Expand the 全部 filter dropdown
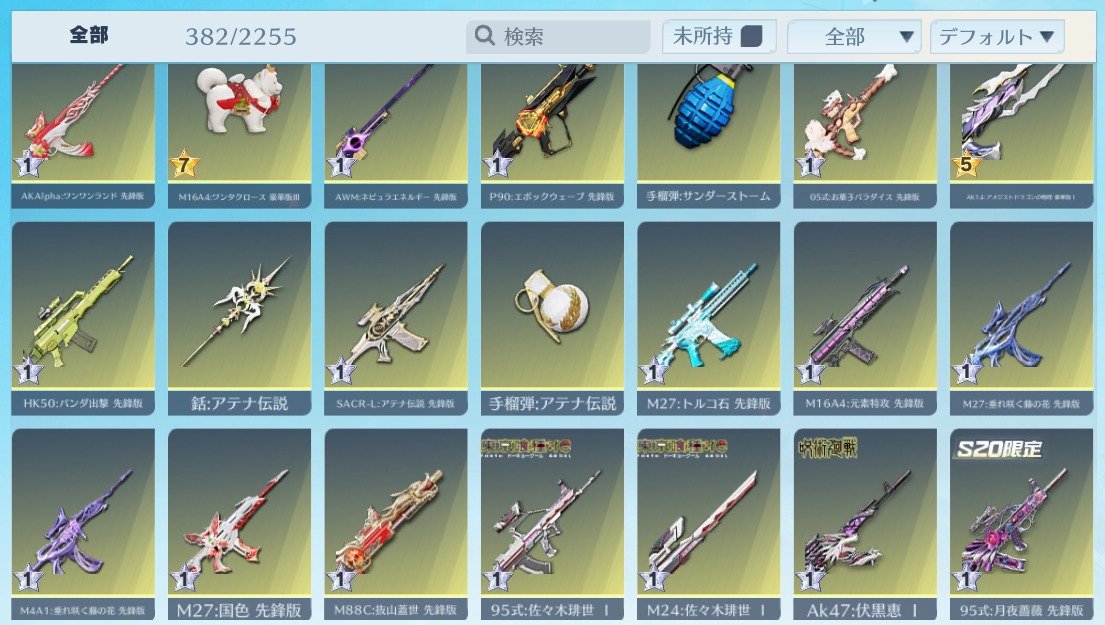 (x=854, y=37)
